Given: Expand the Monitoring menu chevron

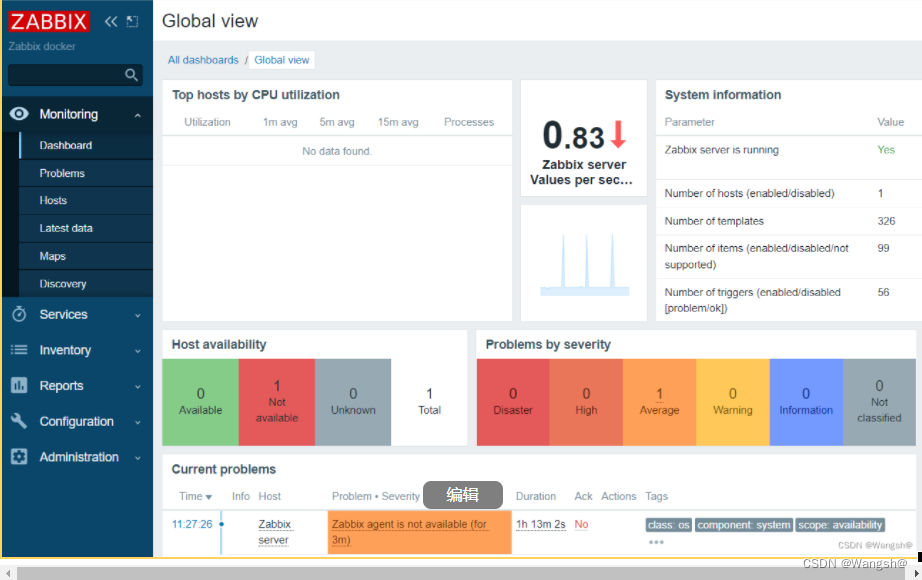Looking at the screenshot, I should tap(140, 113).
